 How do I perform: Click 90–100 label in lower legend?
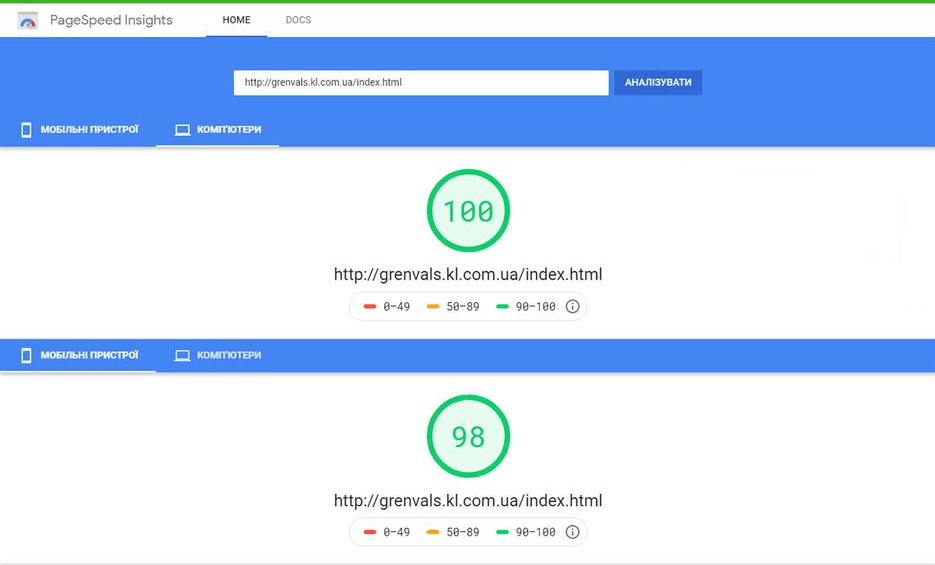(535, 532)
